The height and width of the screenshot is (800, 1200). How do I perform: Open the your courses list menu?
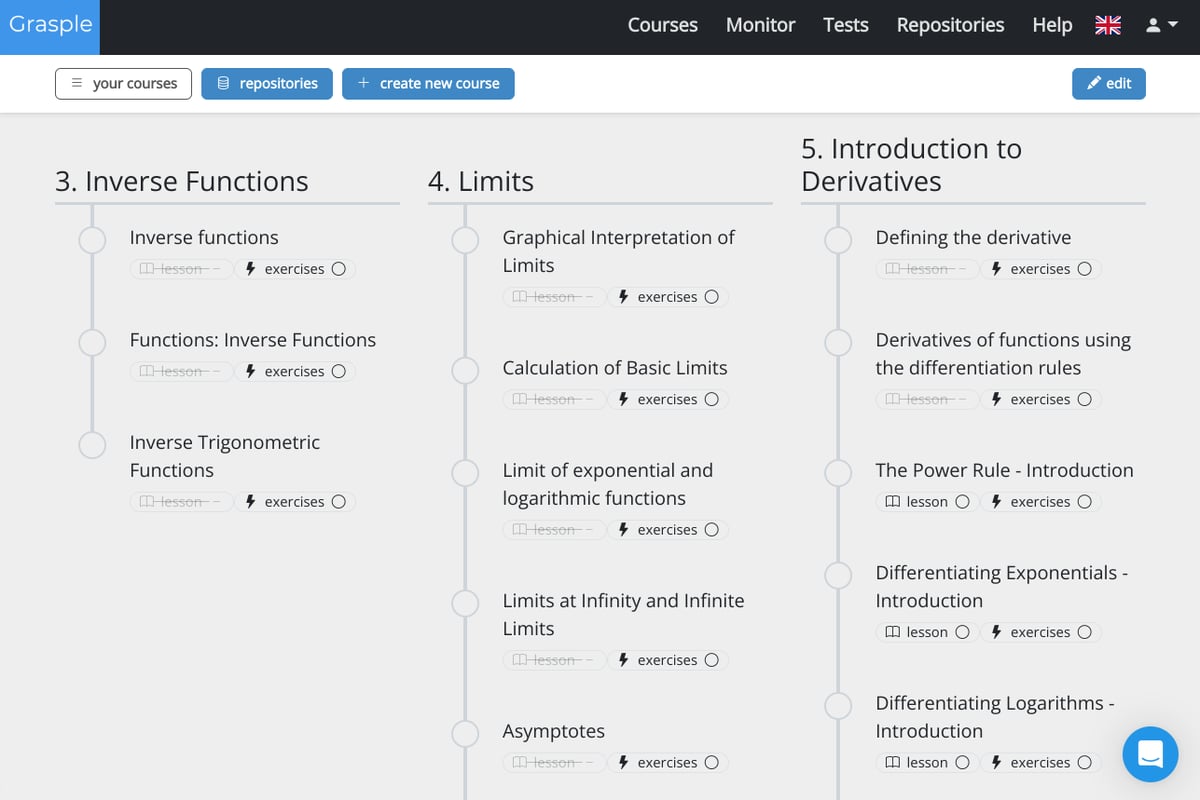pyautogui.click(x=123, y=84)
